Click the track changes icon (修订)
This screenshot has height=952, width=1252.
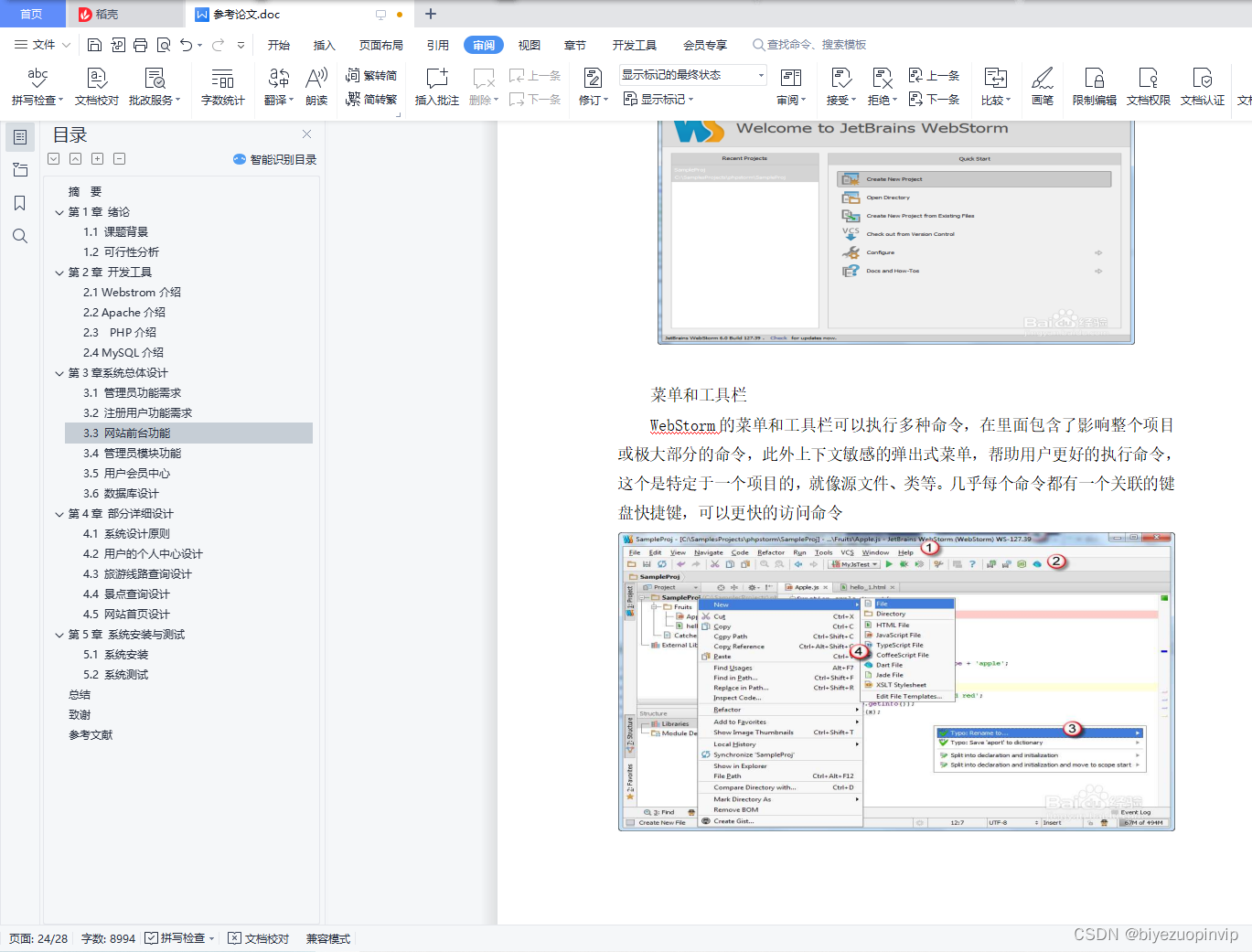593,87
